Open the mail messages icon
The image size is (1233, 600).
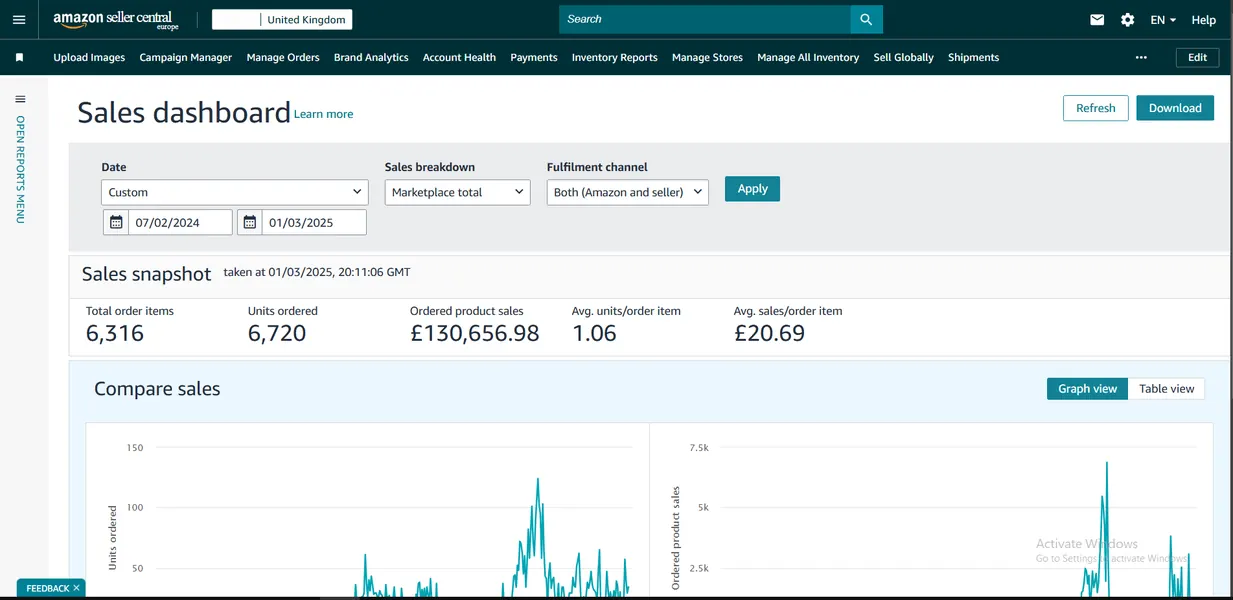[1097, 20]
